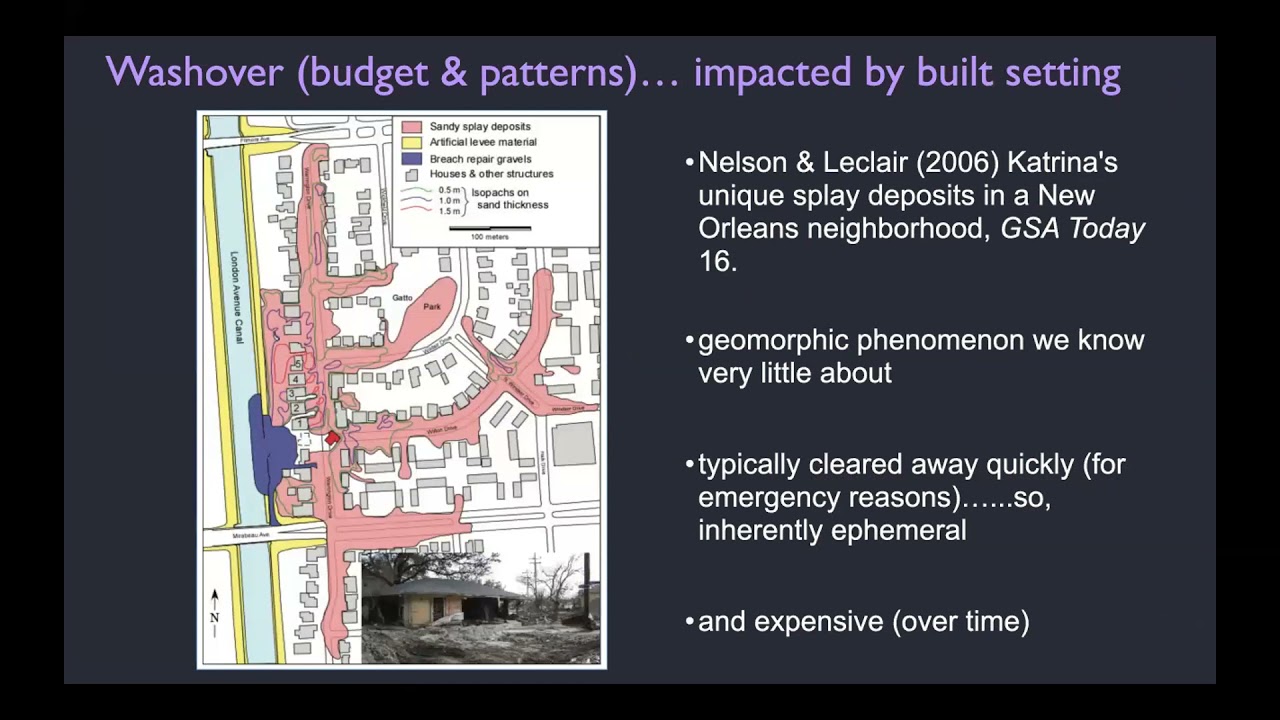This screenshot has width=1280, height=720.
Task: Click the red breach marker on map
Action: click(332, 438)
